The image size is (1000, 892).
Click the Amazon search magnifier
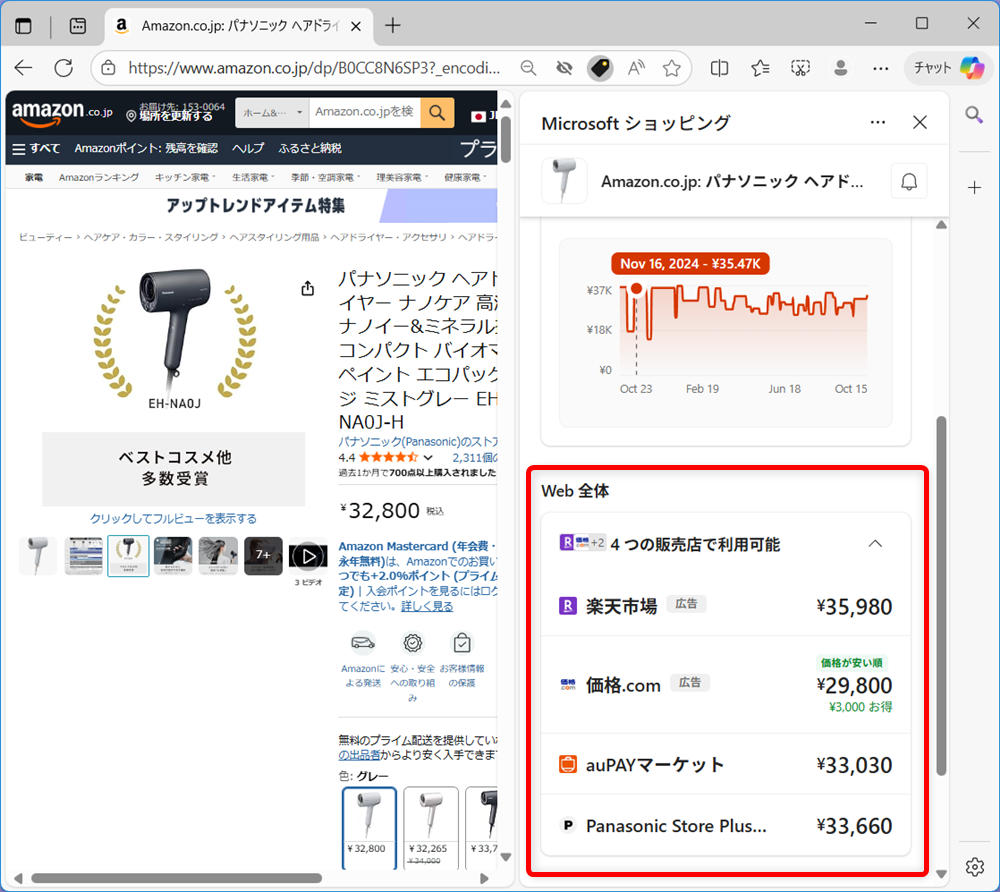tap(437, 113)
